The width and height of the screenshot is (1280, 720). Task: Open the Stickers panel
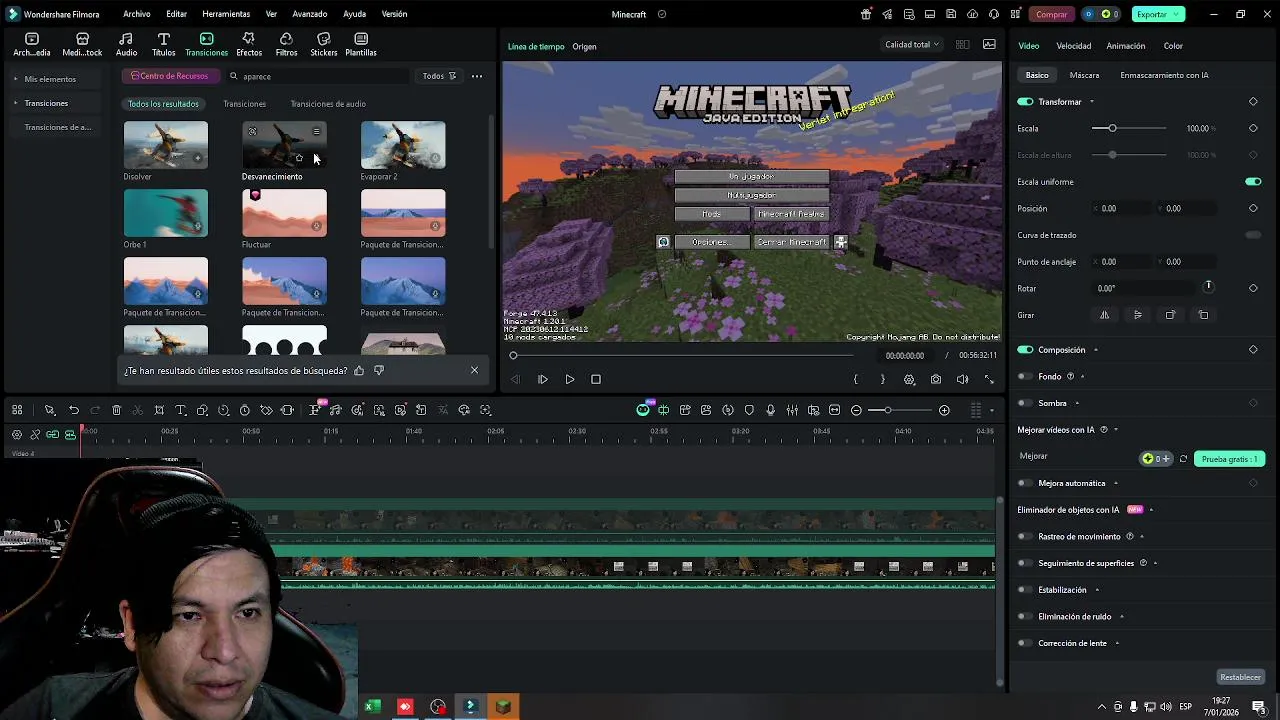point(323,44)
